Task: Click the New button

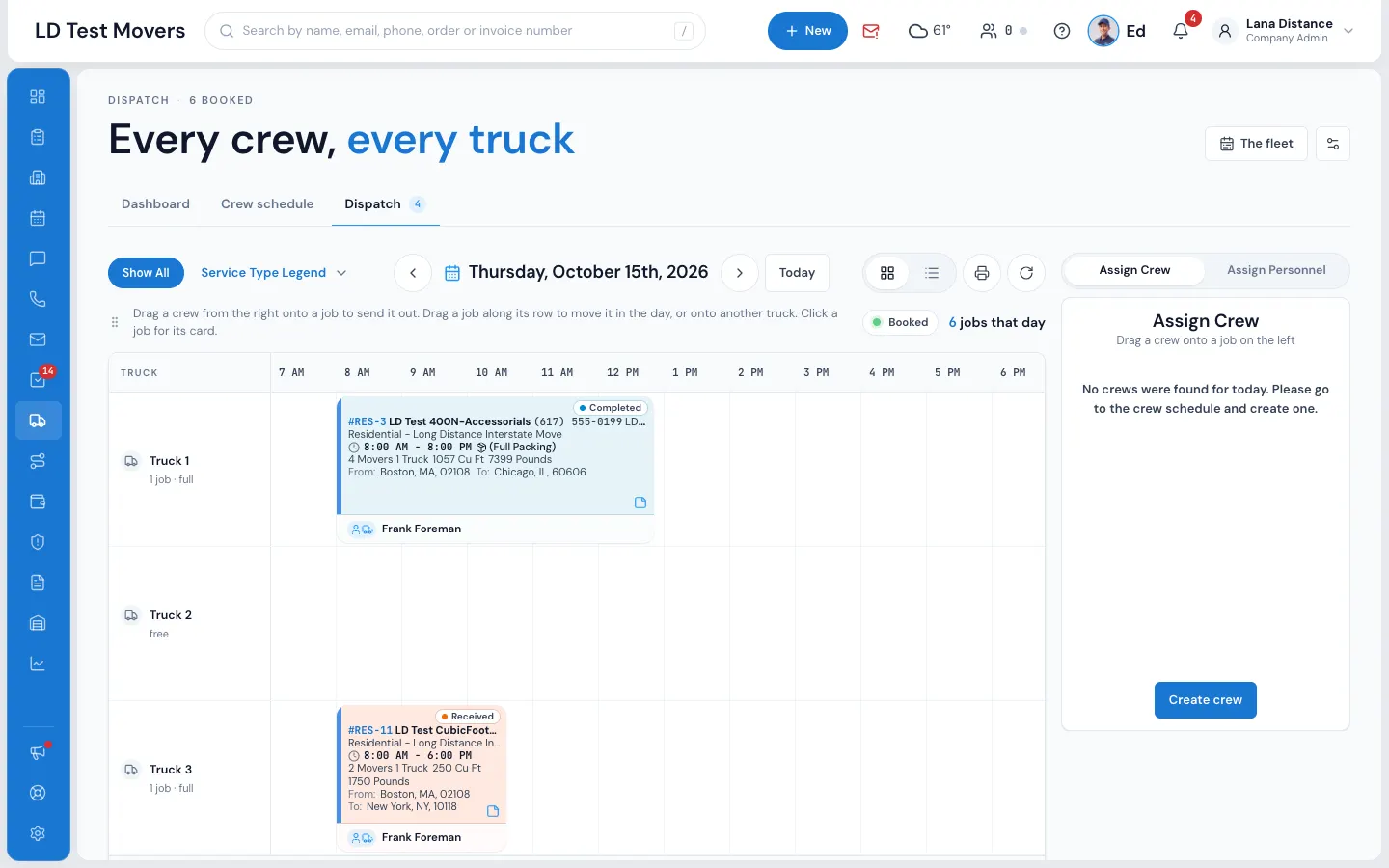Action: pos(807,31)
